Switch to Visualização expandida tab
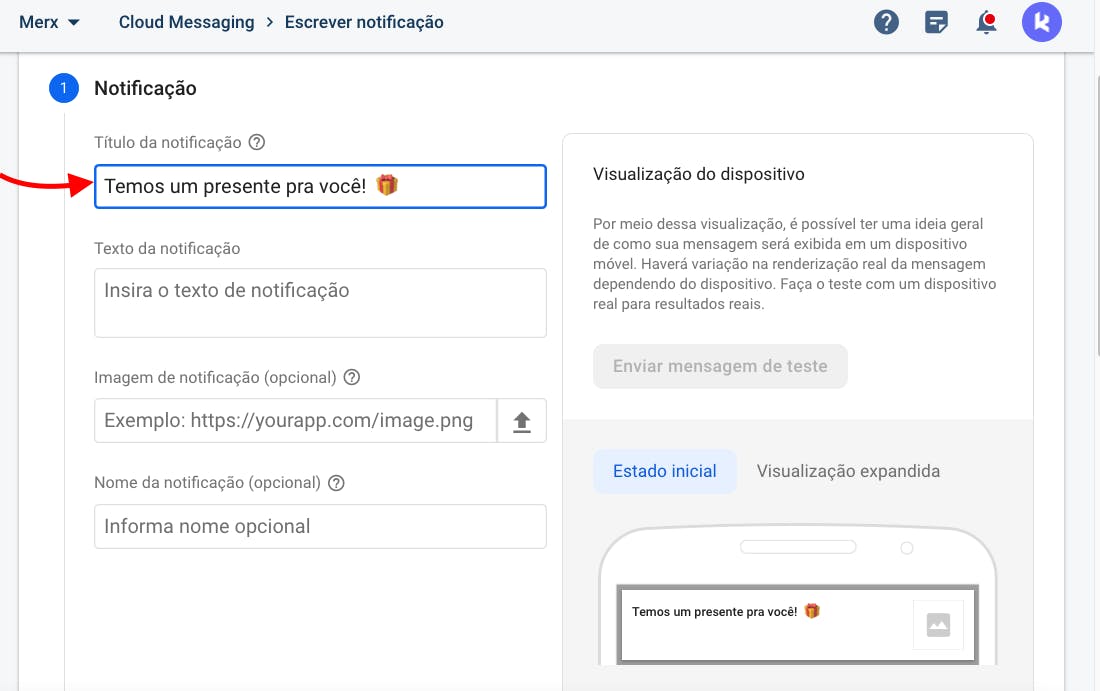Image resolution: width=1100 pixels, height=691 pixels. pyautogui.click(x=848, y=471)
